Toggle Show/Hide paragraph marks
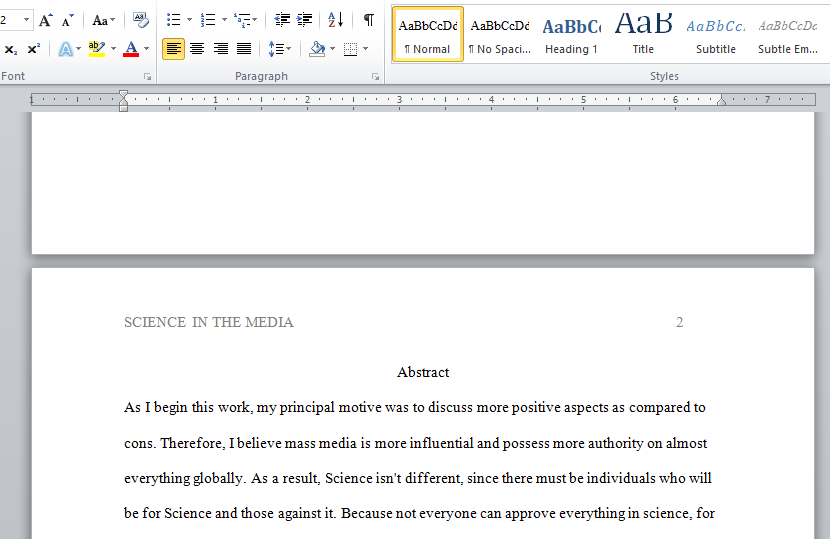The height and width of the screenshot is (539, 830). click(369, 21)
